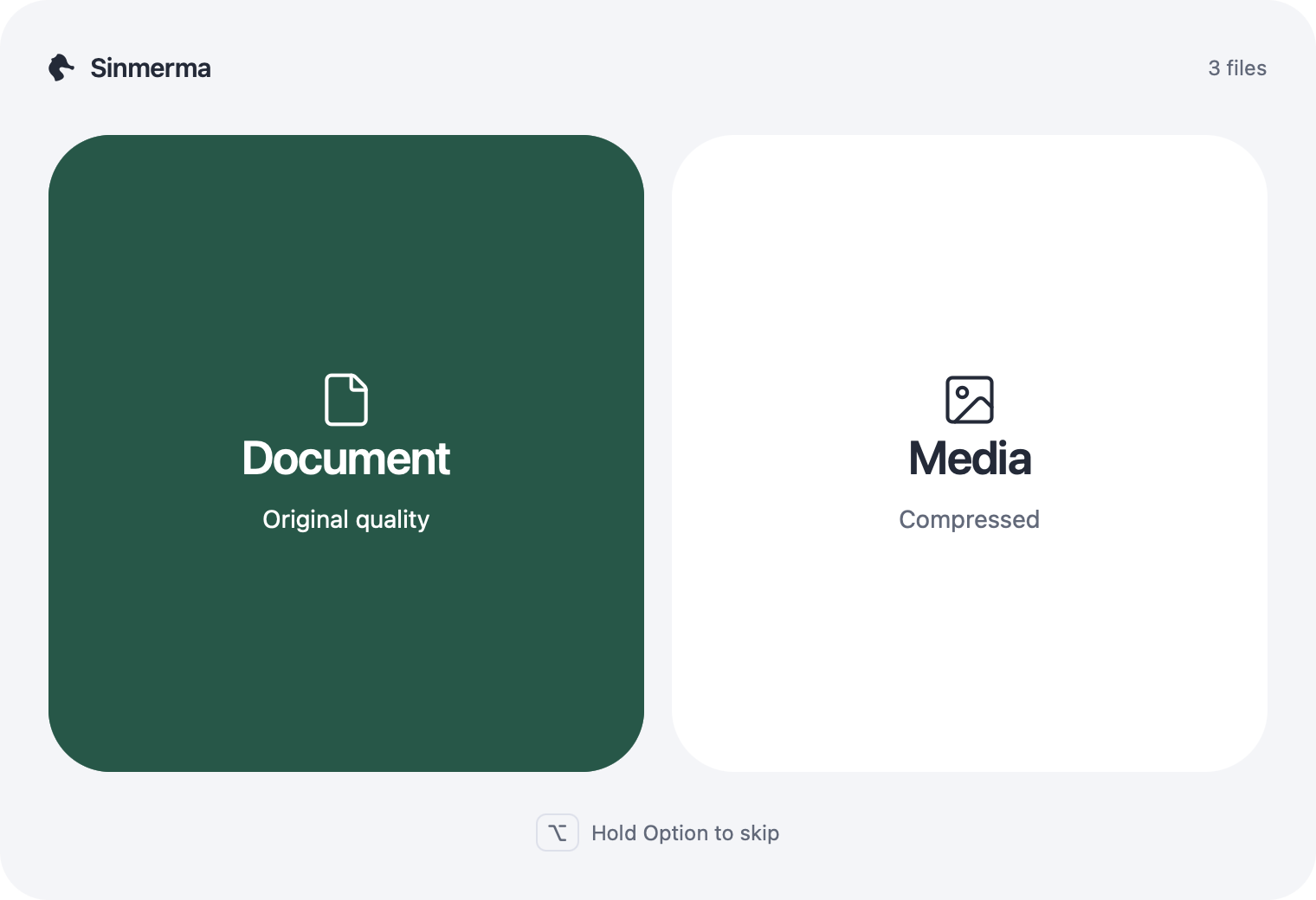This screenshot has width=1316, height=900.
Task: Click the Hold Option to skip hint
Action: tap(686, 832)
